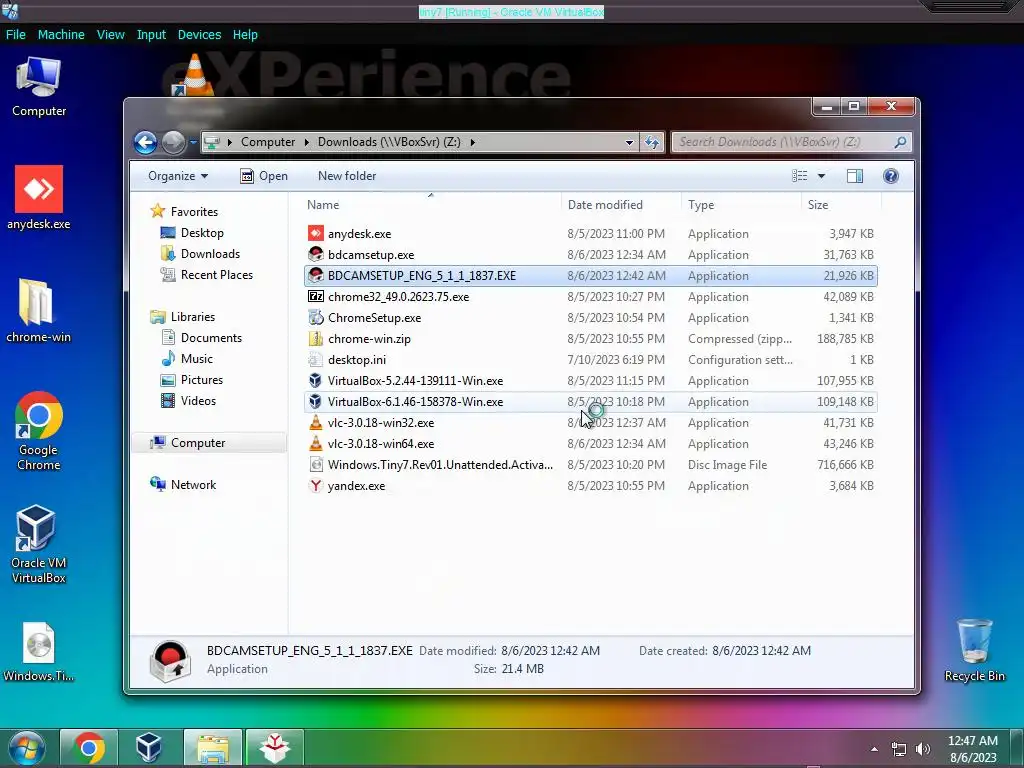
Task: Open the View menu
Action: pos(110,35)
